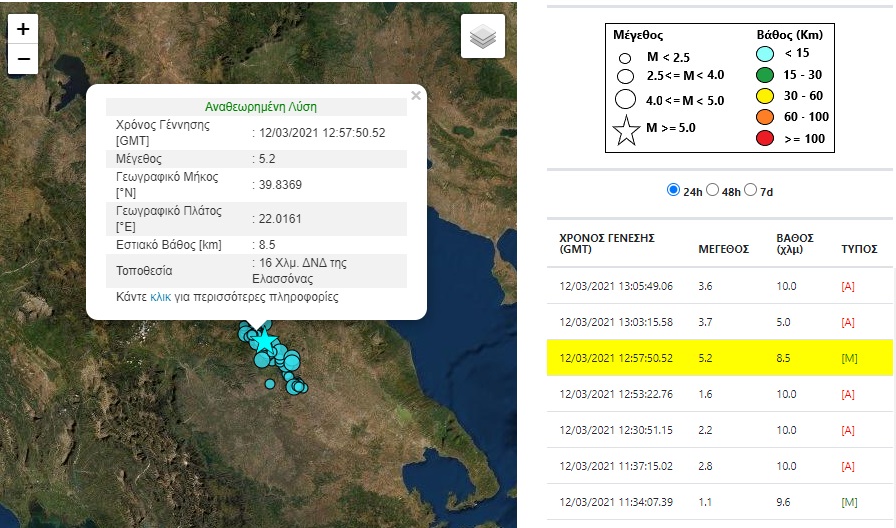This screenshot has width=896, height=528.
Task: Click the largest magnitude circle in legend
Action: click(626, 99)
